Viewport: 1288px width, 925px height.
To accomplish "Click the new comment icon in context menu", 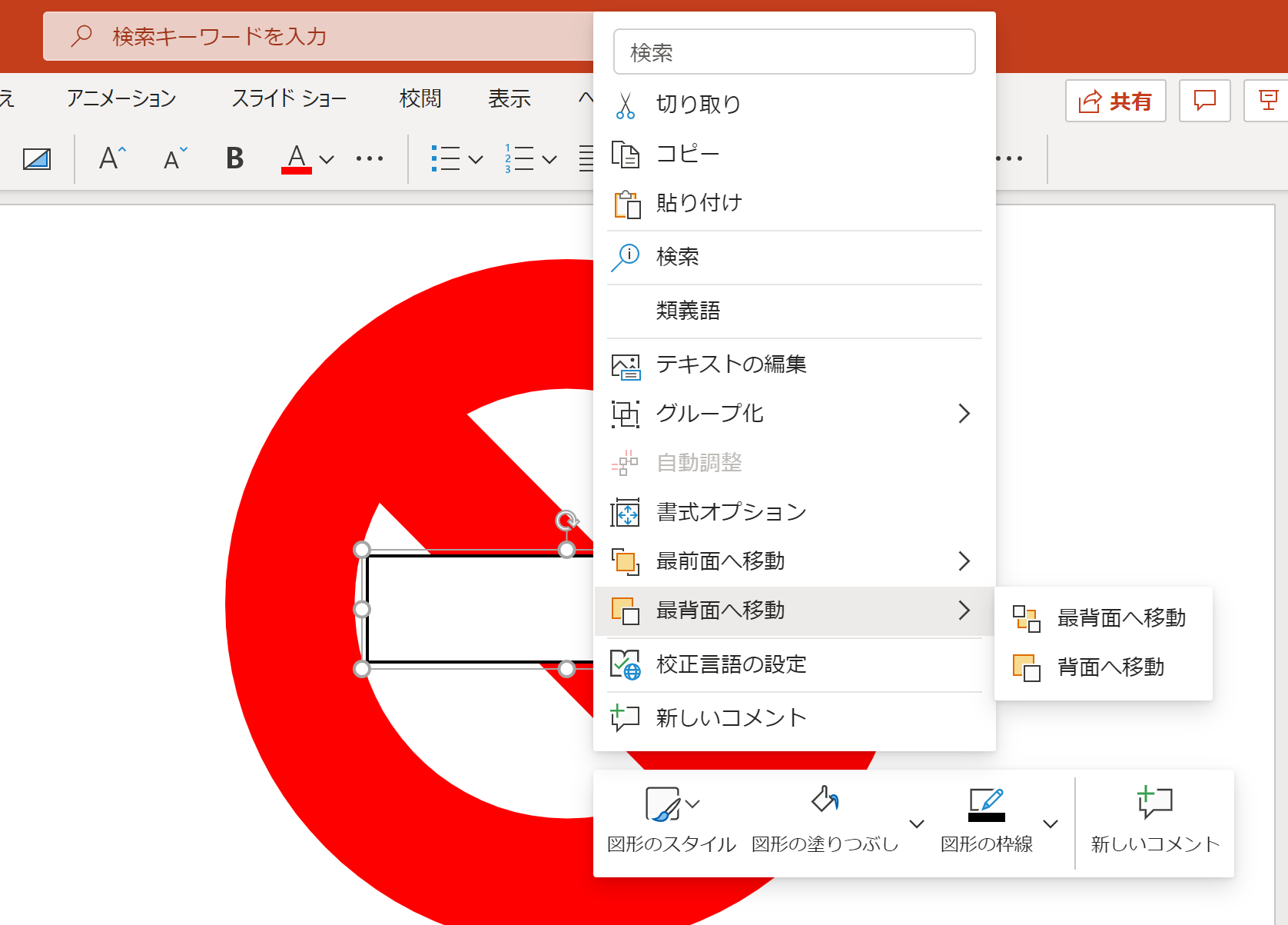I will (x=625, y=717).
